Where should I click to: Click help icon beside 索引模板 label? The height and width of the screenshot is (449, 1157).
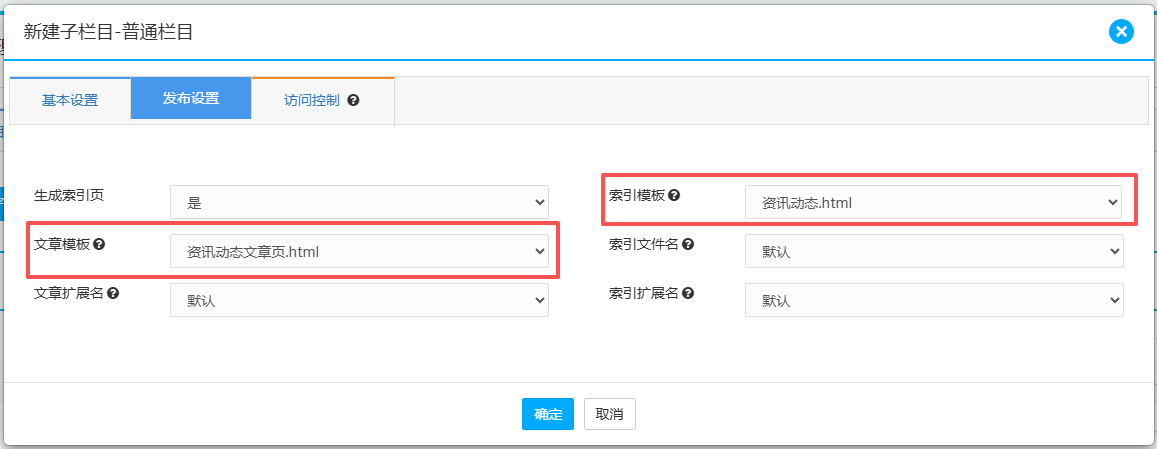(674, 195)
